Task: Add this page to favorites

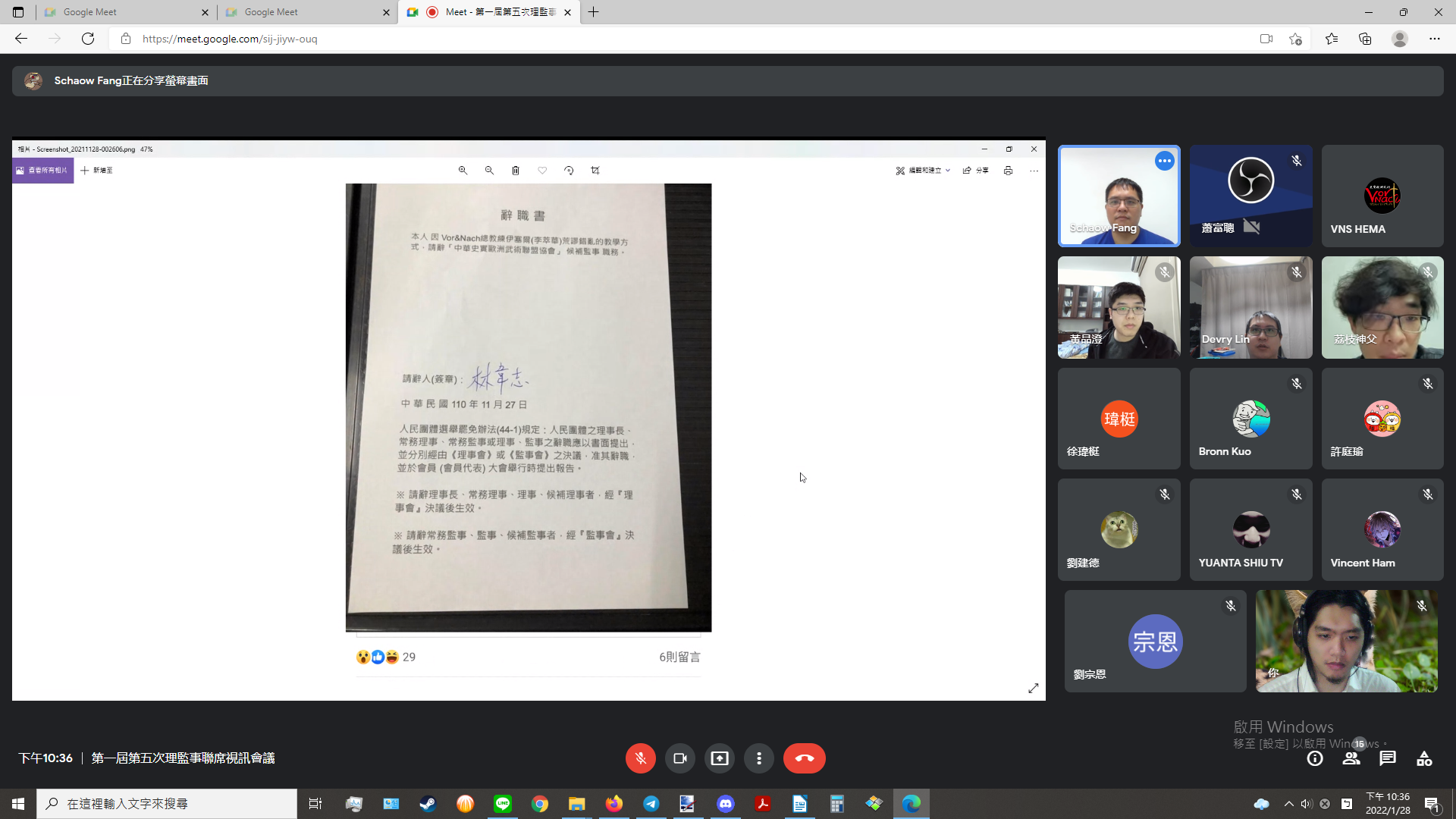Action: [1295, 39]
